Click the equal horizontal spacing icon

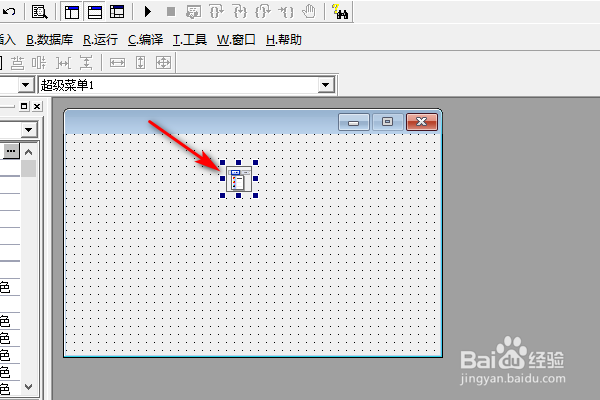point(64,63)
